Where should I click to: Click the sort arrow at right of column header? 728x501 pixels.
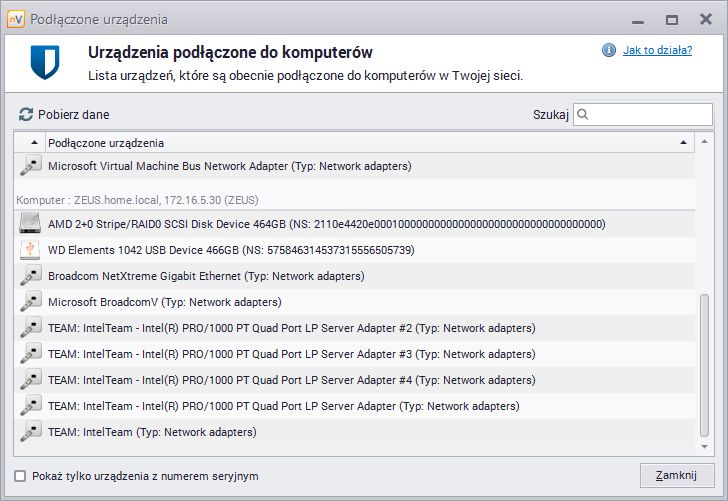coord(683,143)
